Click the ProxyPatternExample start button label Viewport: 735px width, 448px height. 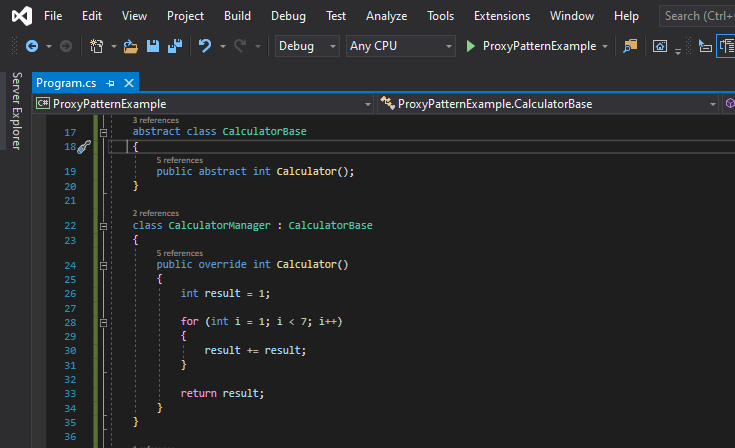(x=540, y=46)
